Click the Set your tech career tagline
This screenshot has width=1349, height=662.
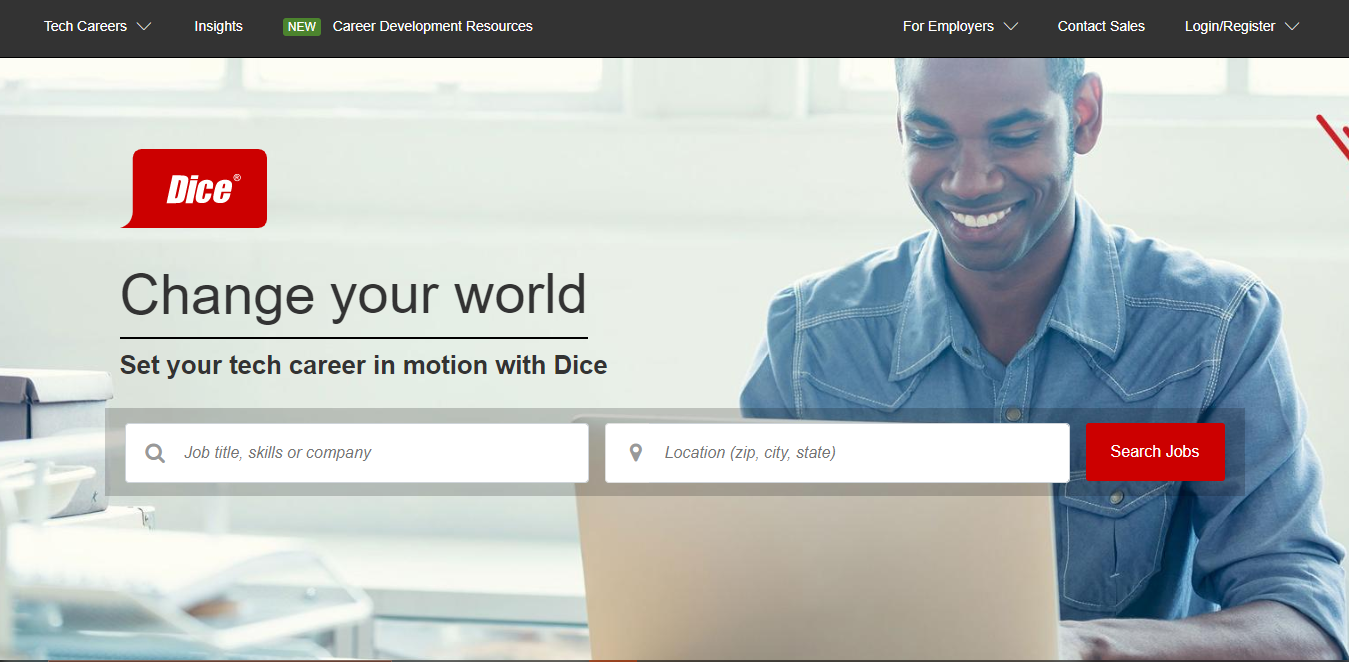click(x=363, y=364)
